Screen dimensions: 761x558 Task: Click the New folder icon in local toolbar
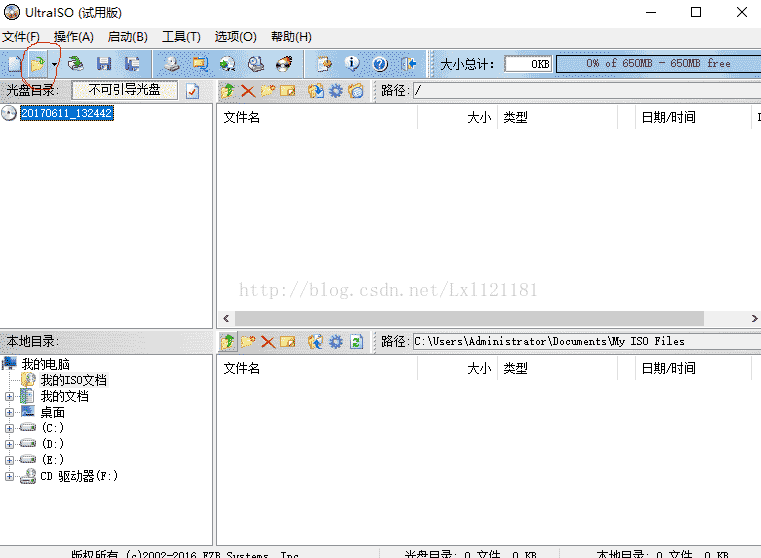pos(248,342)
